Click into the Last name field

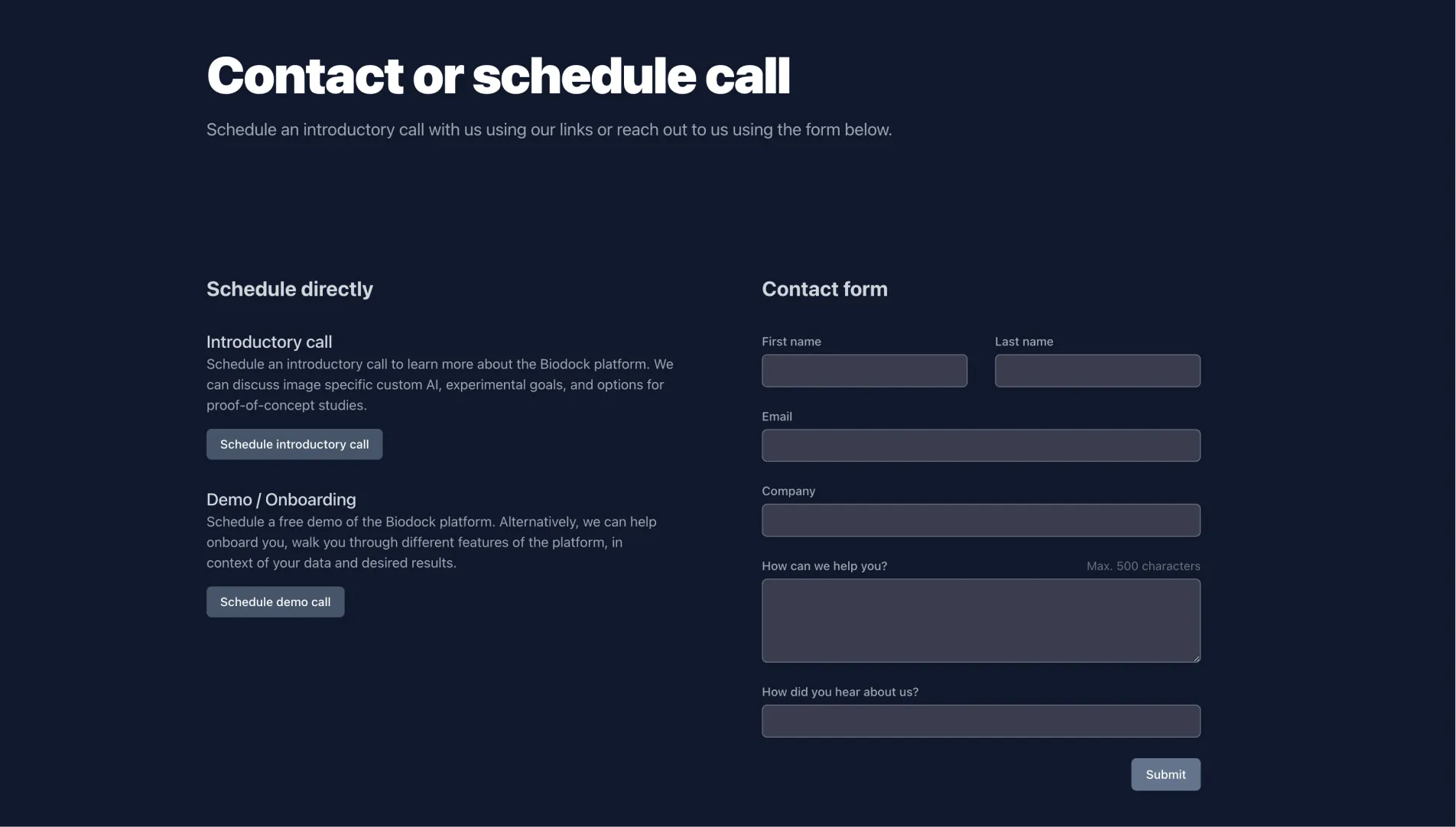point(1097,371)
